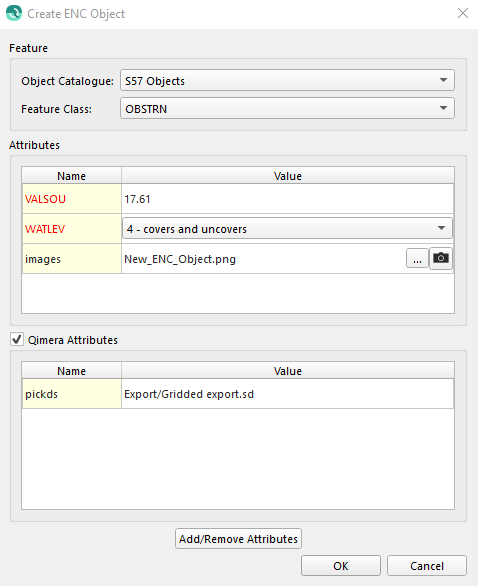Image resolution: width=478 pixels, height=586 pixels.
Task: Confirm with the OK button
Action: 341,565
